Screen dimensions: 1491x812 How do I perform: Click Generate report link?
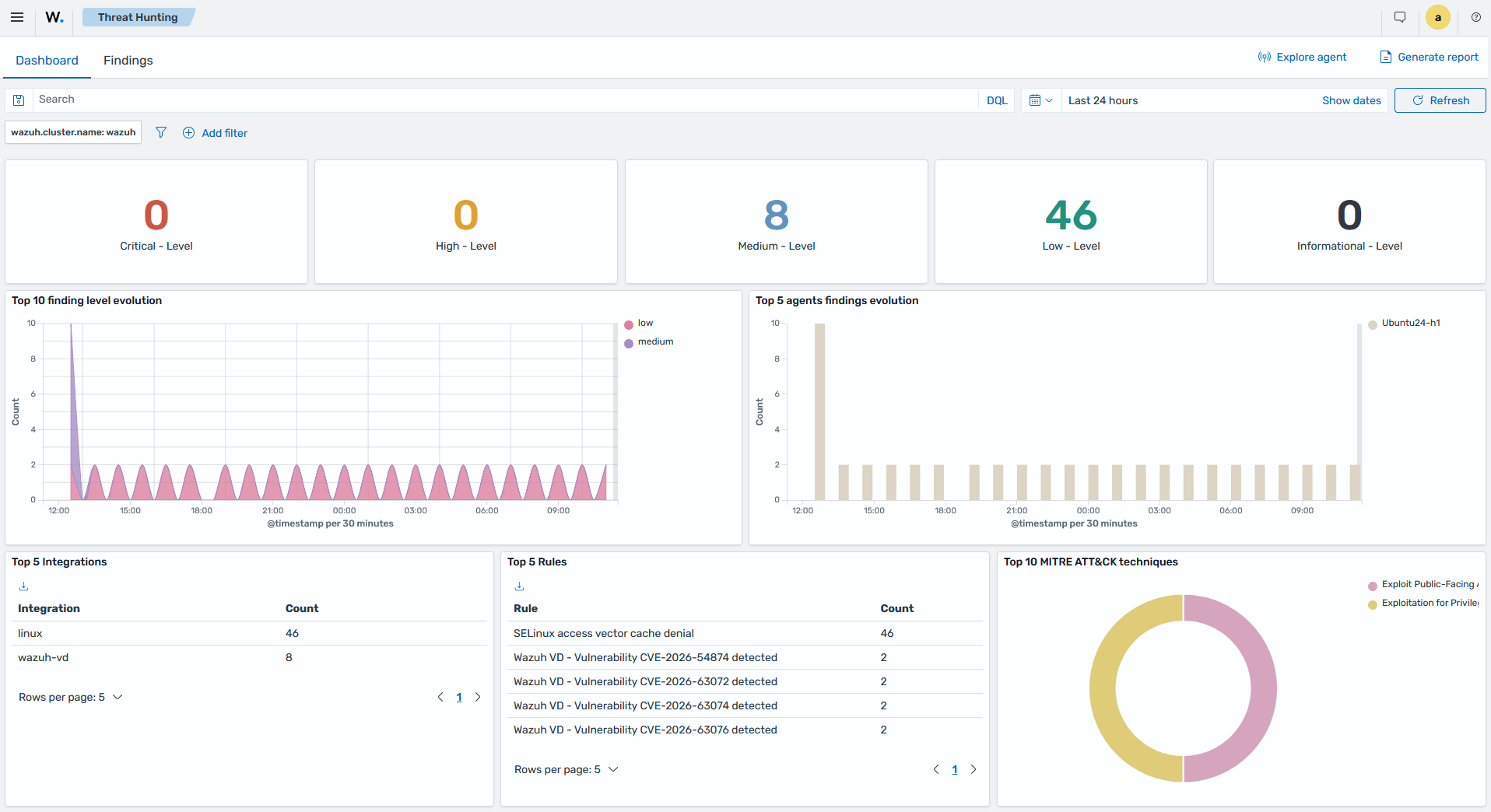[1429, 57]
